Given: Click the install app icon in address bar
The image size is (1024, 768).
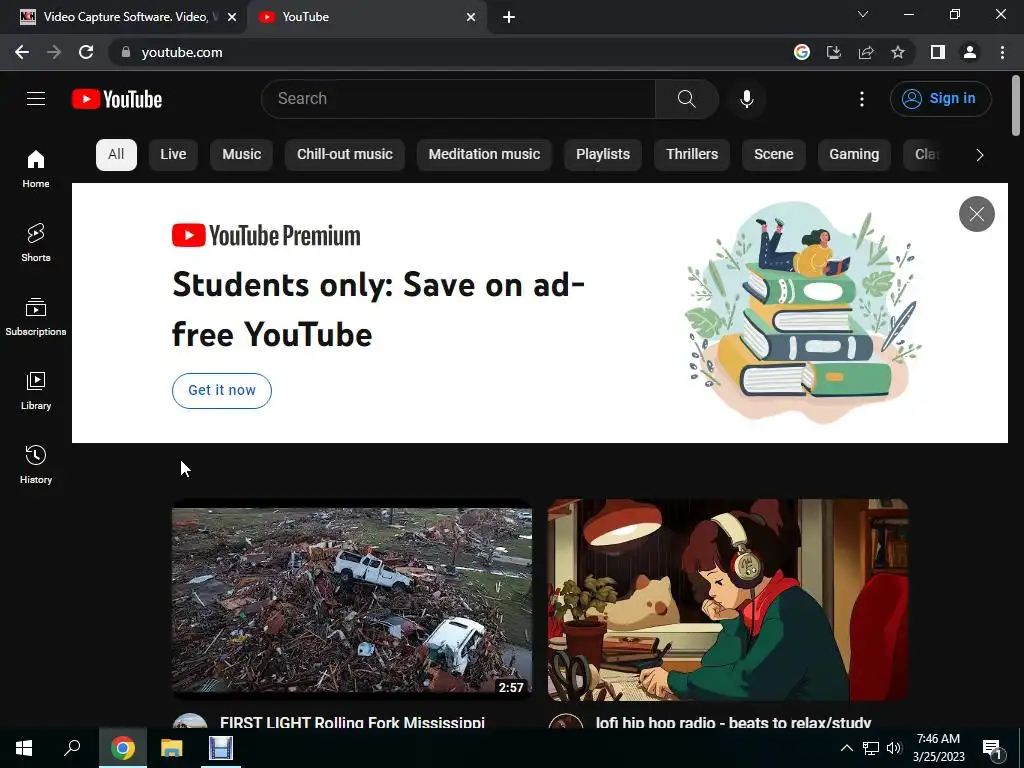Looking at the screenshot, I should 834,52.
